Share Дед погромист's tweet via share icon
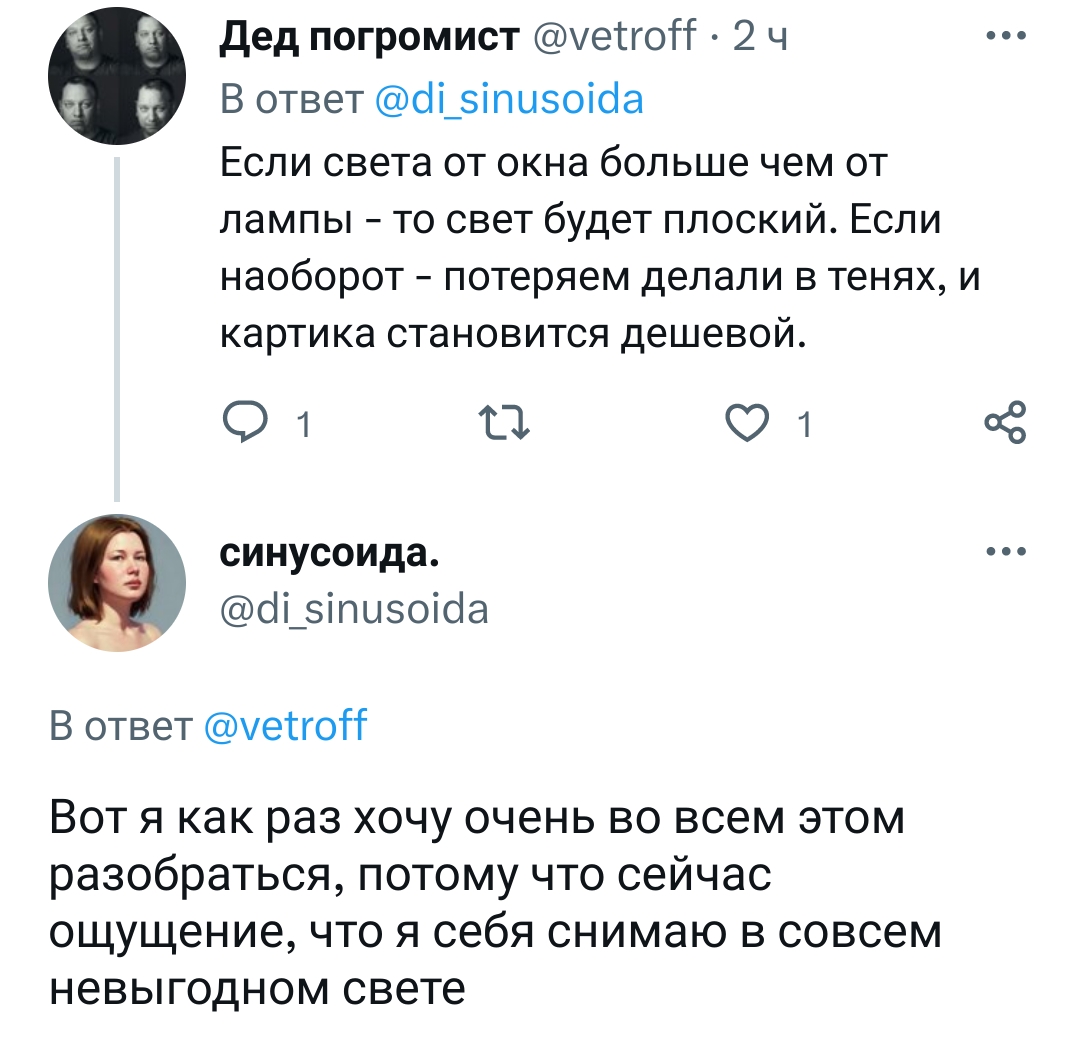This screenshot has width=1080, height=1041. click(1003, 423)
